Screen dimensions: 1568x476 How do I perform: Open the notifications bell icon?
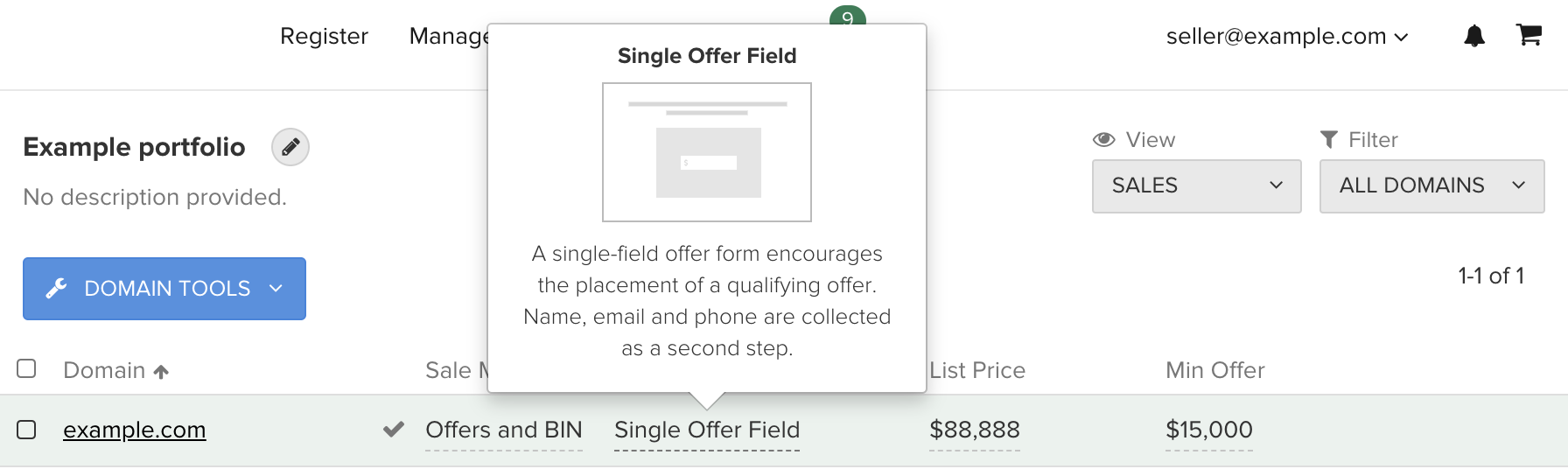1474,36
